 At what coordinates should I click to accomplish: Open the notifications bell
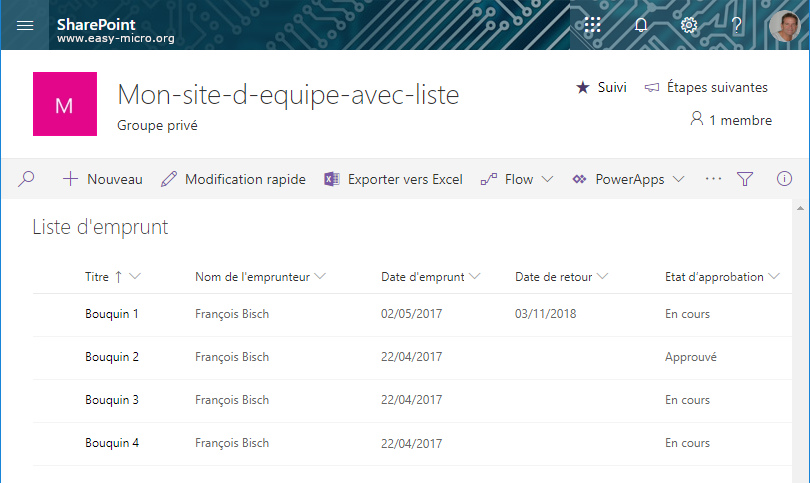[x=641, y=25]
